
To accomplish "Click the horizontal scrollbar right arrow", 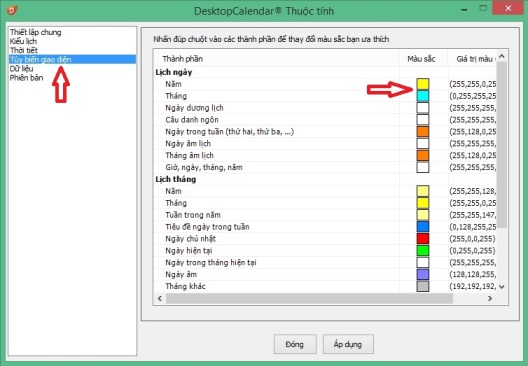I will 490,298.
